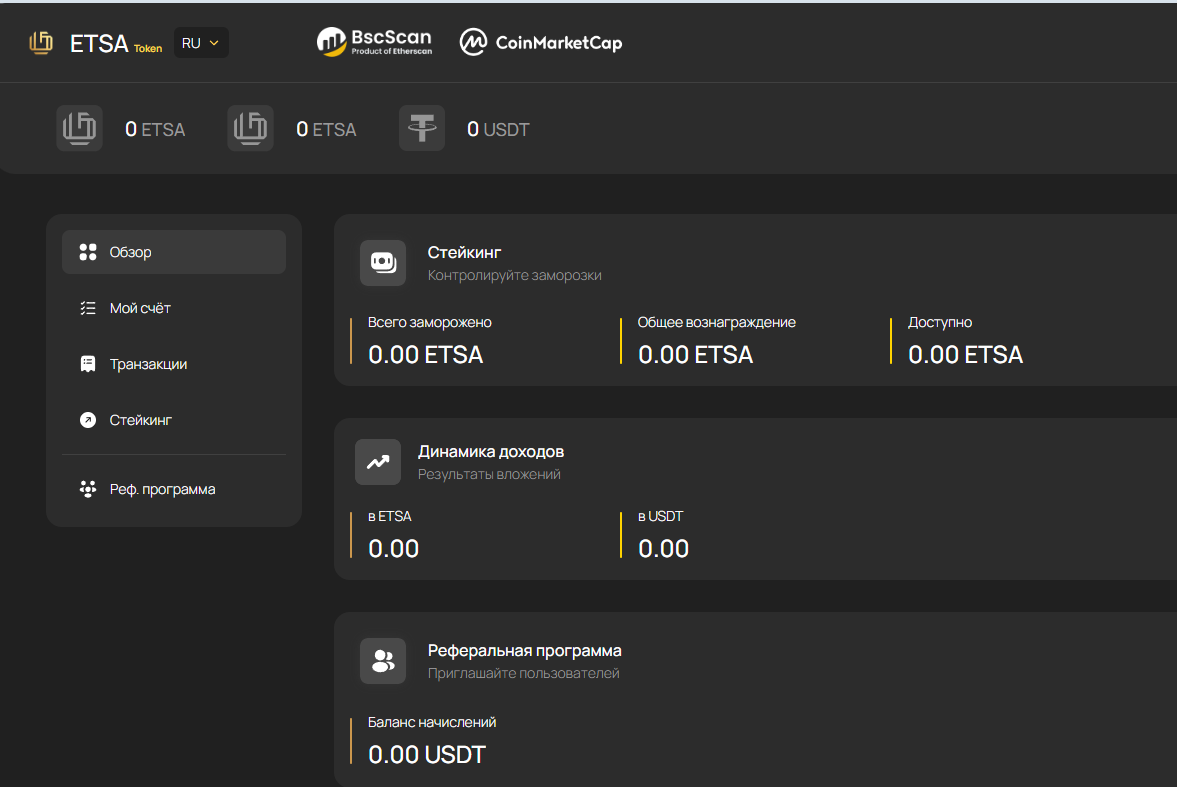
Task: Click the Общее вознаграждение label
Action: (717, 322)
